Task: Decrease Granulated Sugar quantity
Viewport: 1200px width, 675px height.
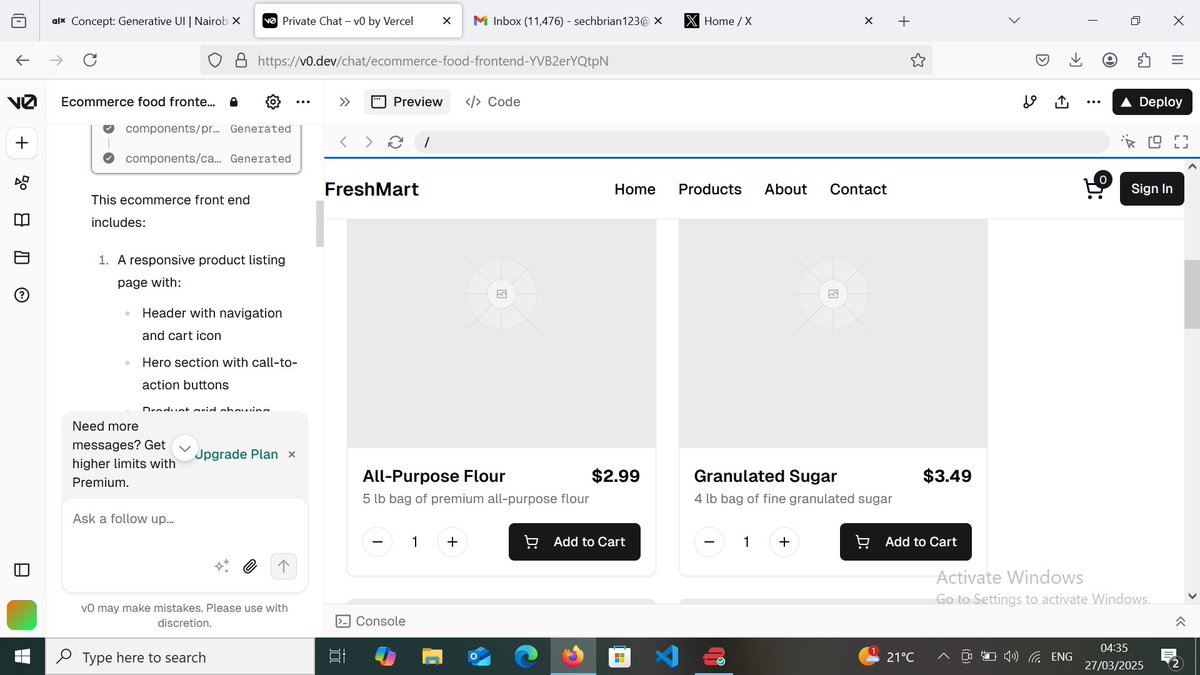Action: pyautogui.click(x=709, y=542)
